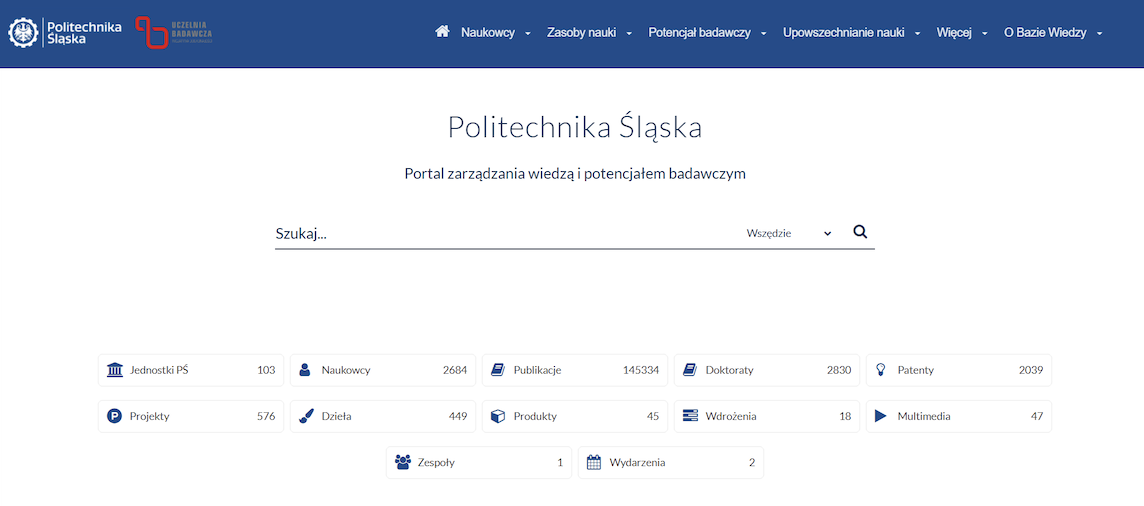Open the Produkty tile label

click(x=535, y=417)
